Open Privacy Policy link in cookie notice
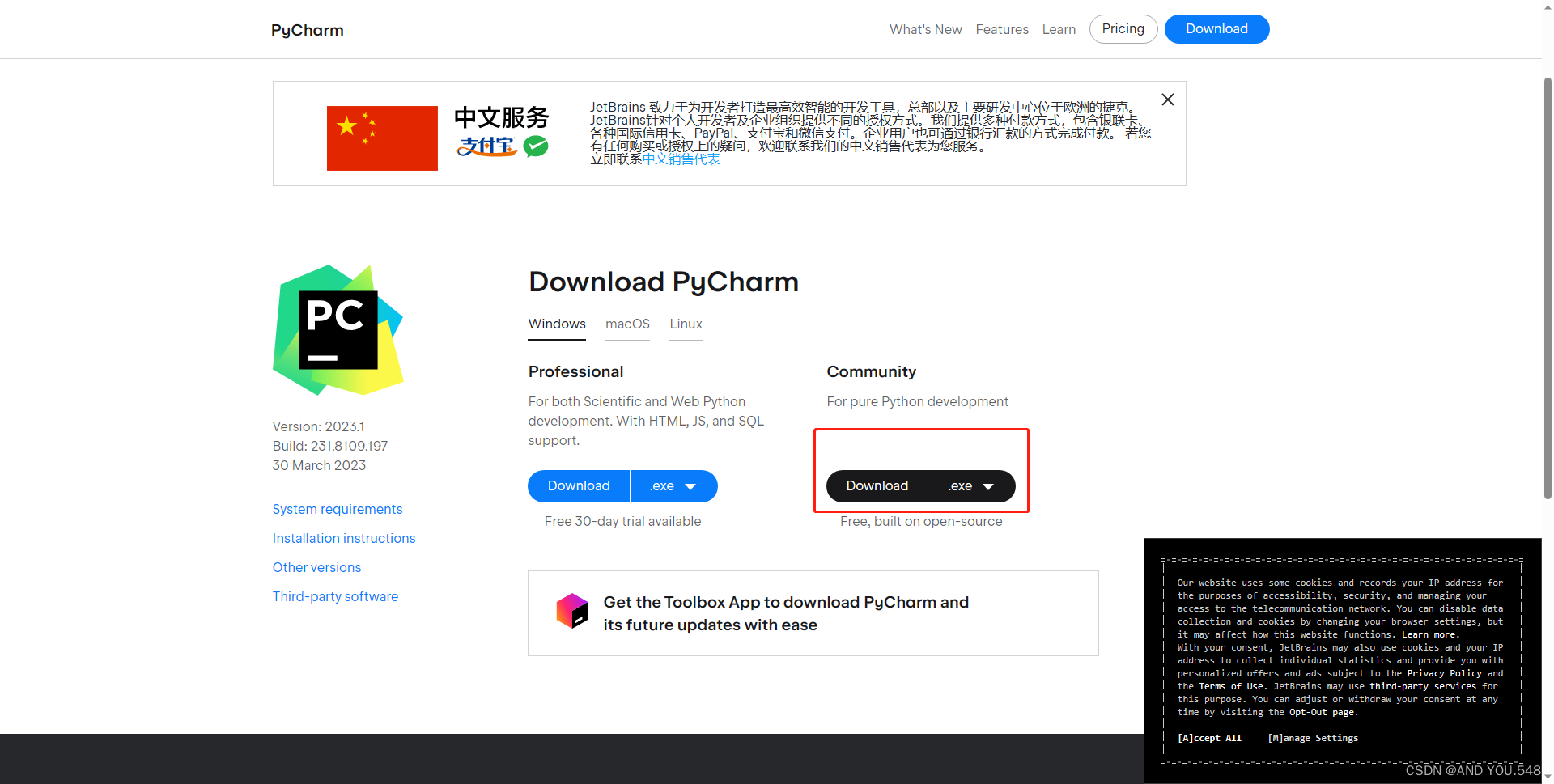 tap(1445, 673)
